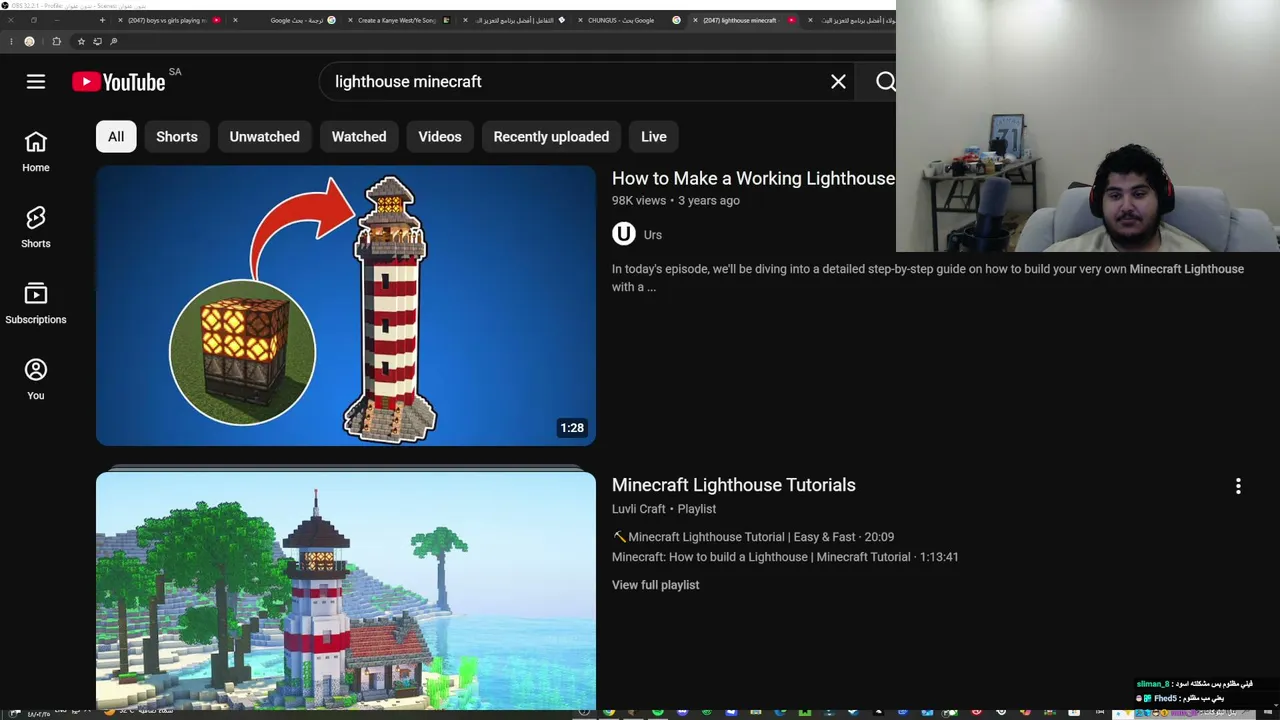Click the 1:28 duration badge
Viewport: 1280px width, 720px height.
tap(572, 428)
